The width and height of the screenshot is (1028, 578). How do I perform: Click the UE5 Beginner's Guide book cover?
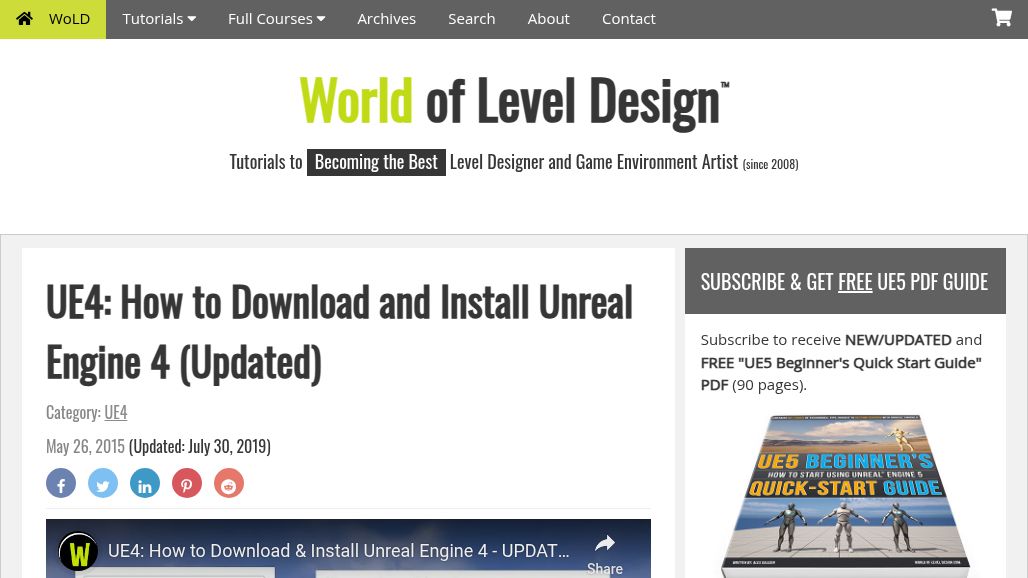(x=844, y=496)
